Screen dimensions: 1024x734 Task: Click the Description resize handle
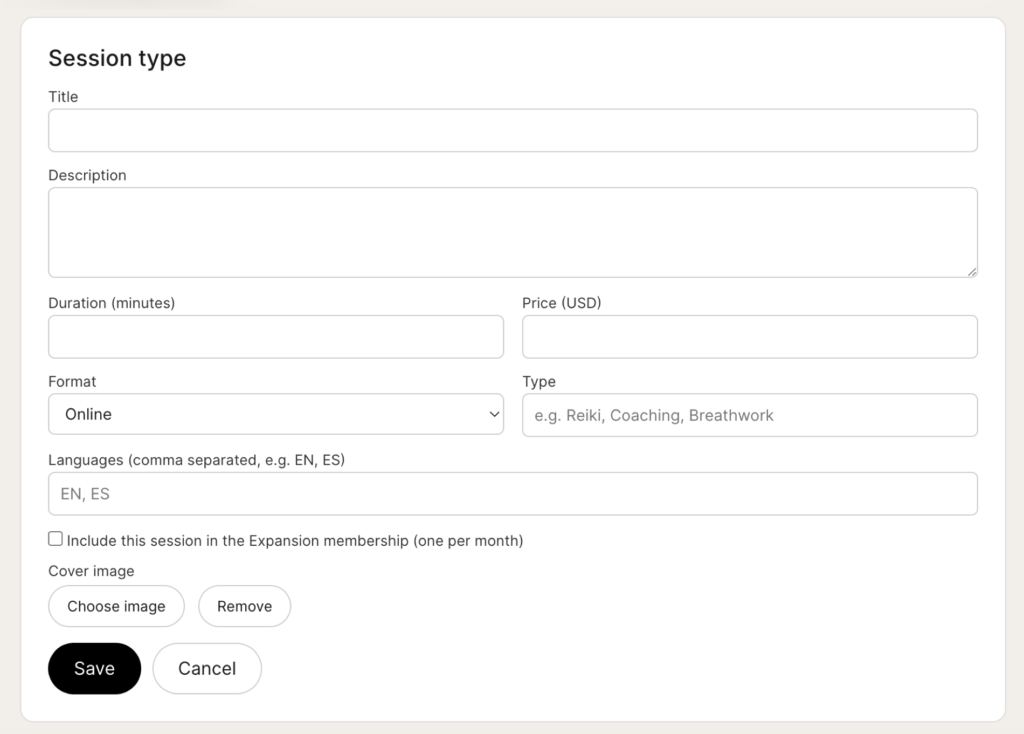click(x=972, y=272)
